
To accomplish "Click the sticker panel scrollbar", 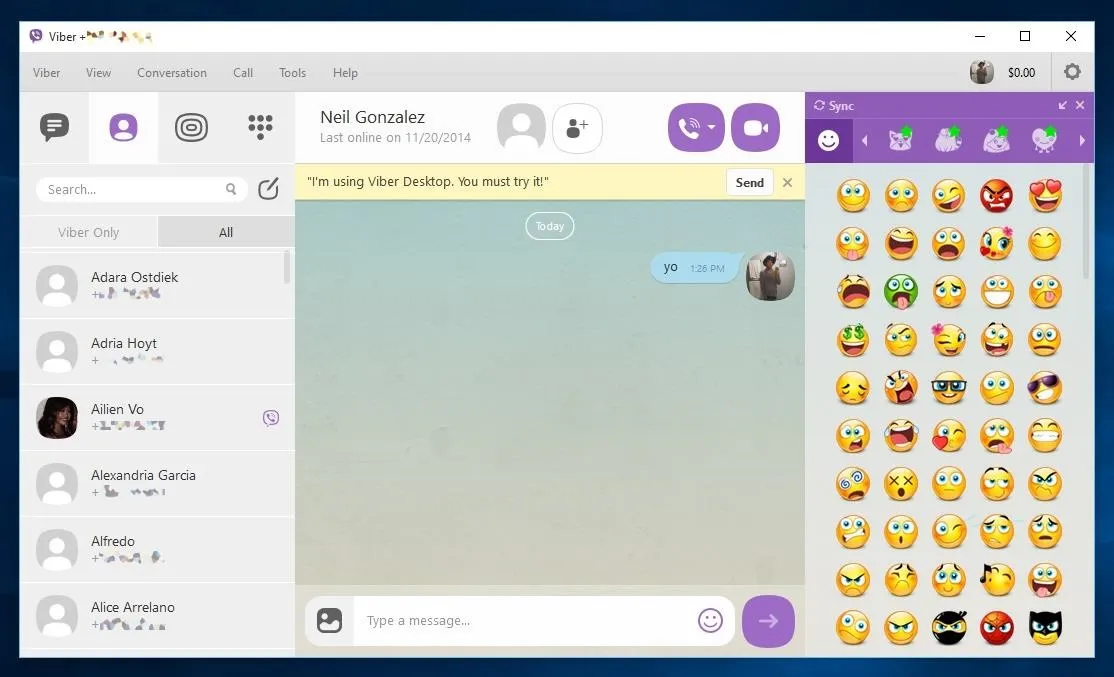I will coord(1086,222).
